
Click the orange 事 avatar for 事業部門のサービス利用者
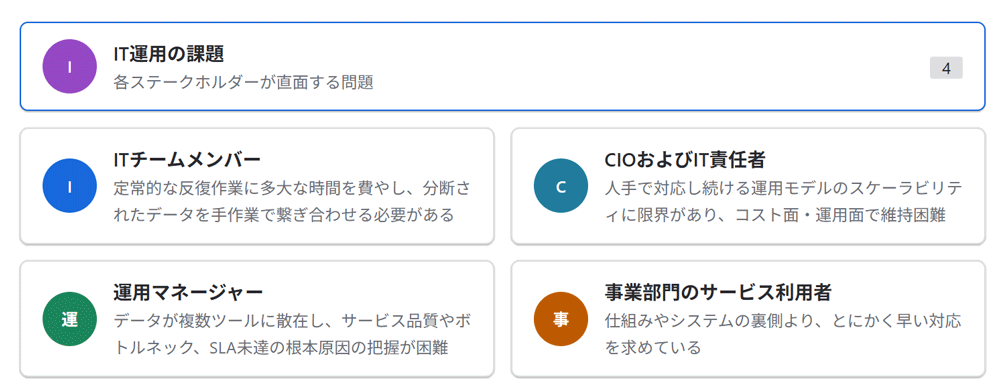point(561,319)
